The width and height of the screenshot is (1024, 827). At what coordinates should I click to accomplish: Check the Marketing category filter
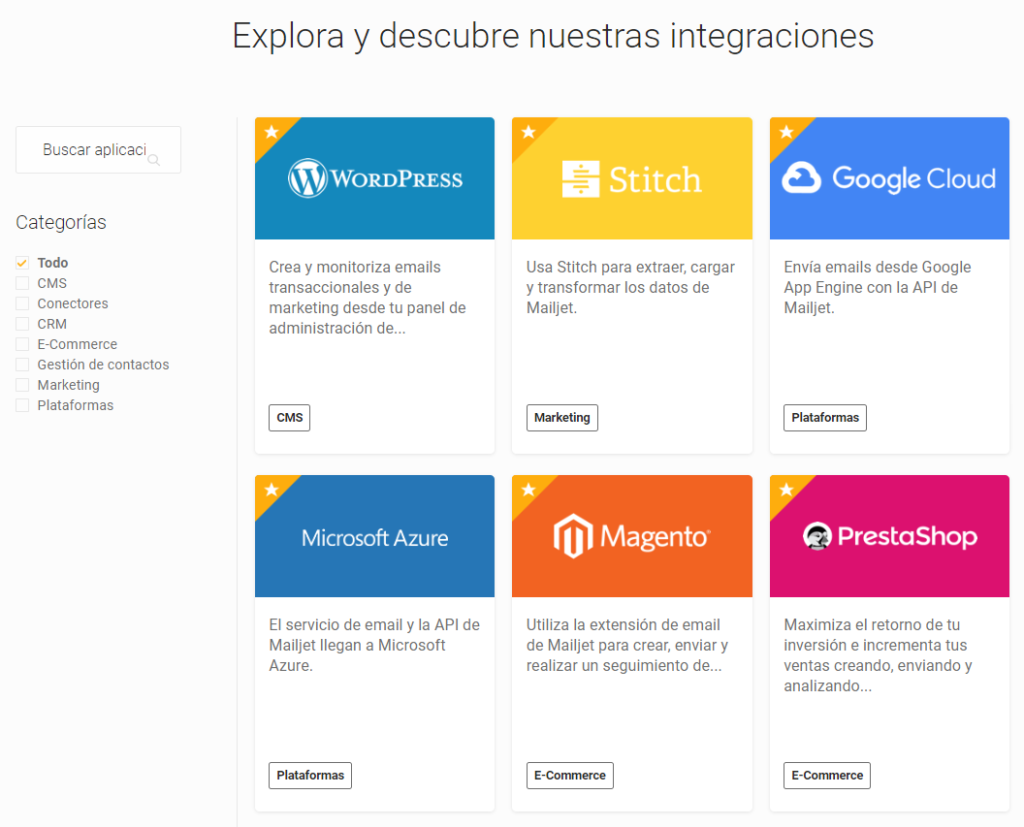pyautogui.click(x=22, y=385)
